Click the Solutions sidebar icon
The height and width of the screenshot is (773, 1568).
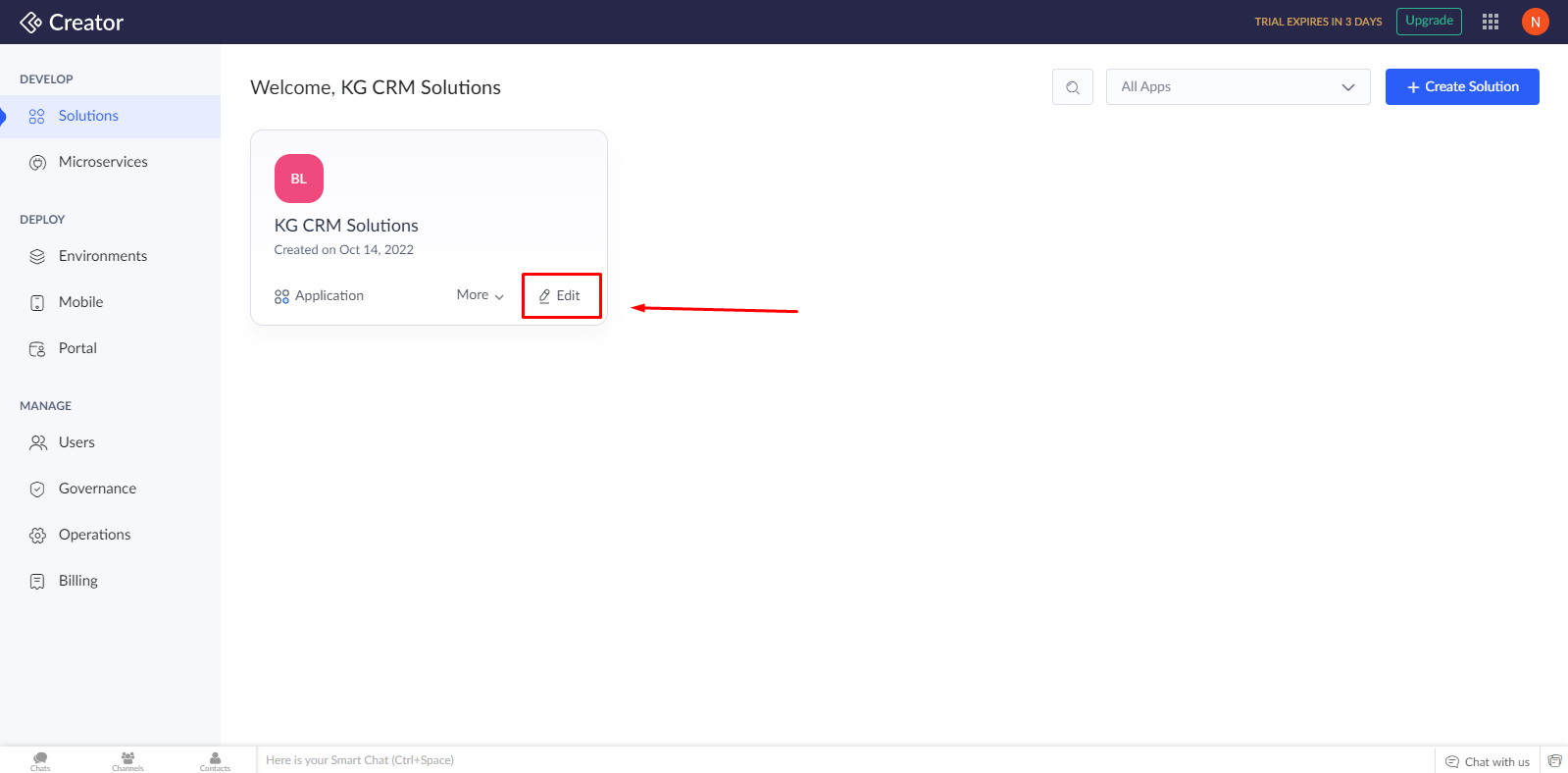pyautogui.click(x=37, y=117)
